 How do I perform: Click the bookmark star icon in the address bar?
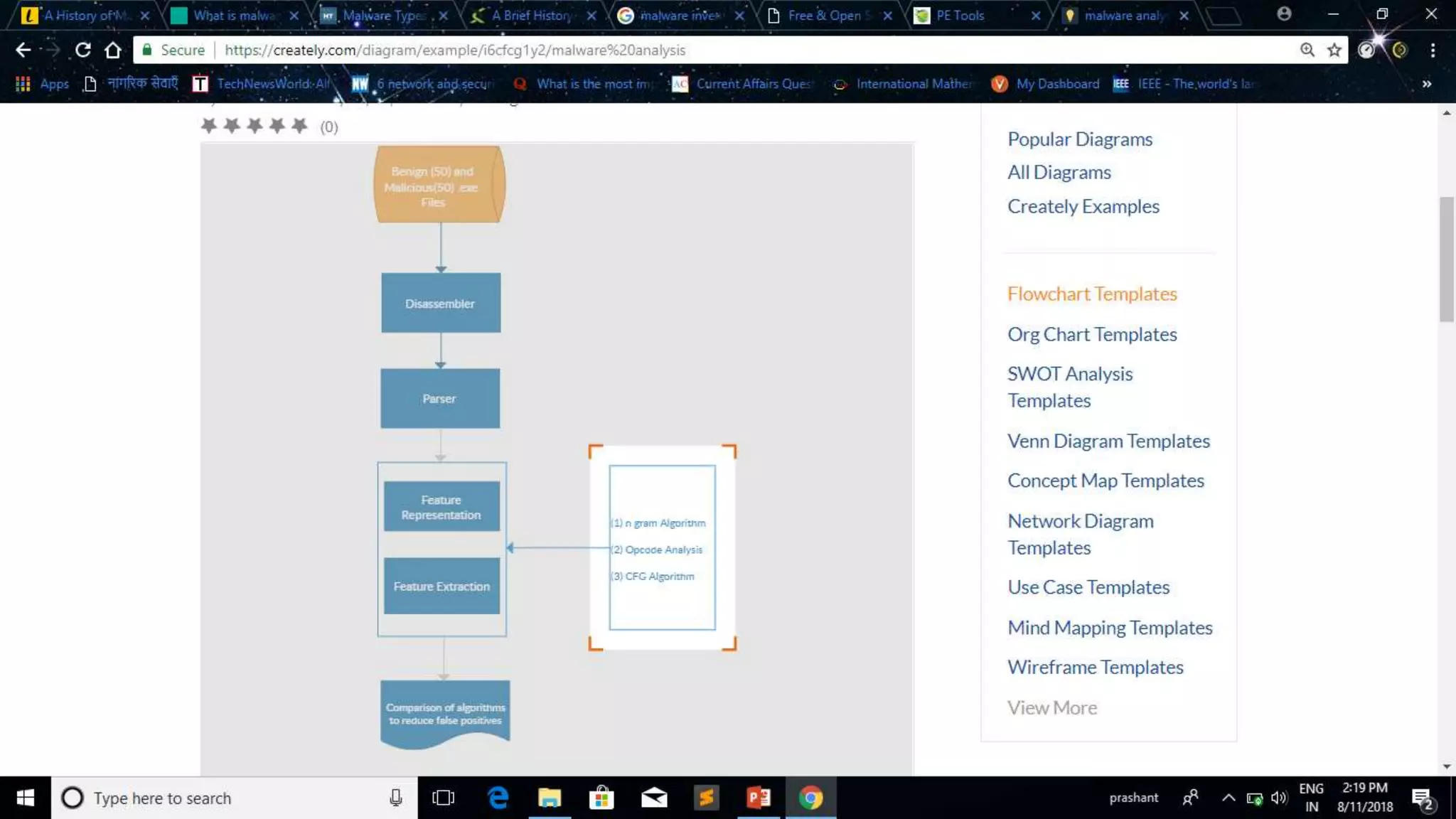[x=1334, y=50]
